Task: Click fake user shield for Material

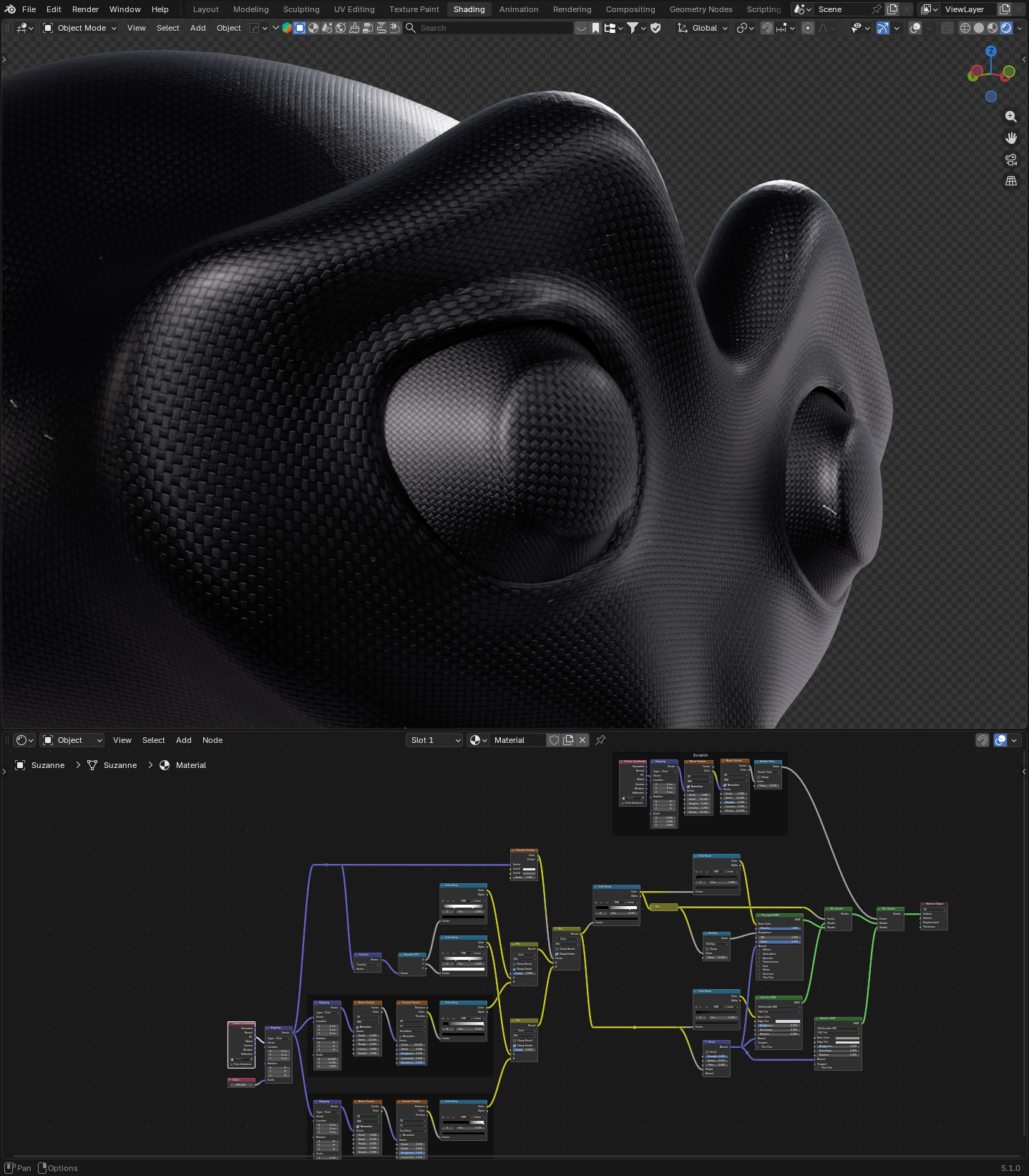Action: point(554,740)
